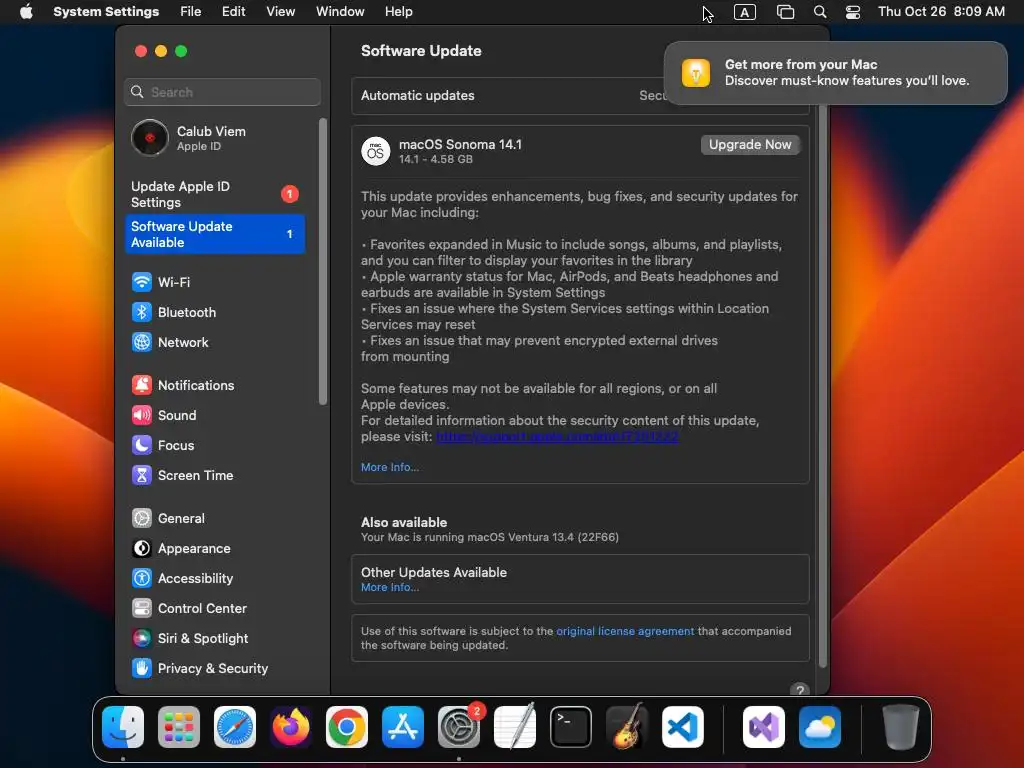Launch Terminal from the Dock
The width and height of the screenshot is (1024, 768).
click(571, 727)
